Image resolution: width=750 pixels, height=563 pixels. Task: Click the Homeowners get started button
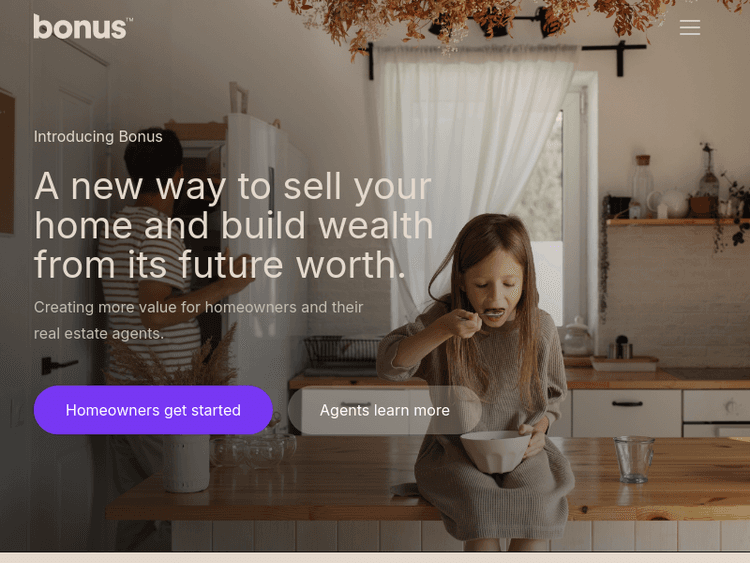[x=153, y=410]
